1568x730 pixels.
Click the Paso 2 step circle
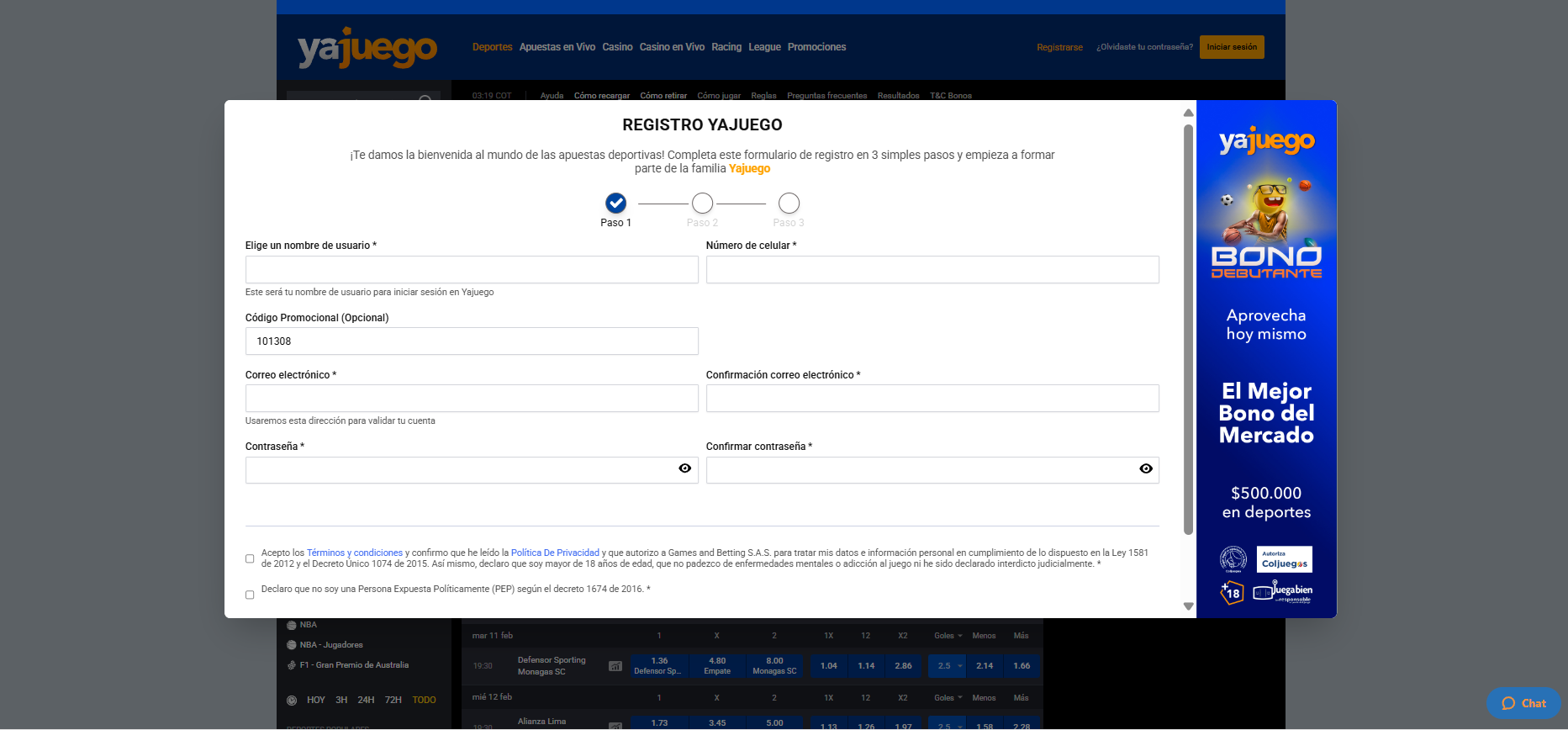(x=702, y=203)
